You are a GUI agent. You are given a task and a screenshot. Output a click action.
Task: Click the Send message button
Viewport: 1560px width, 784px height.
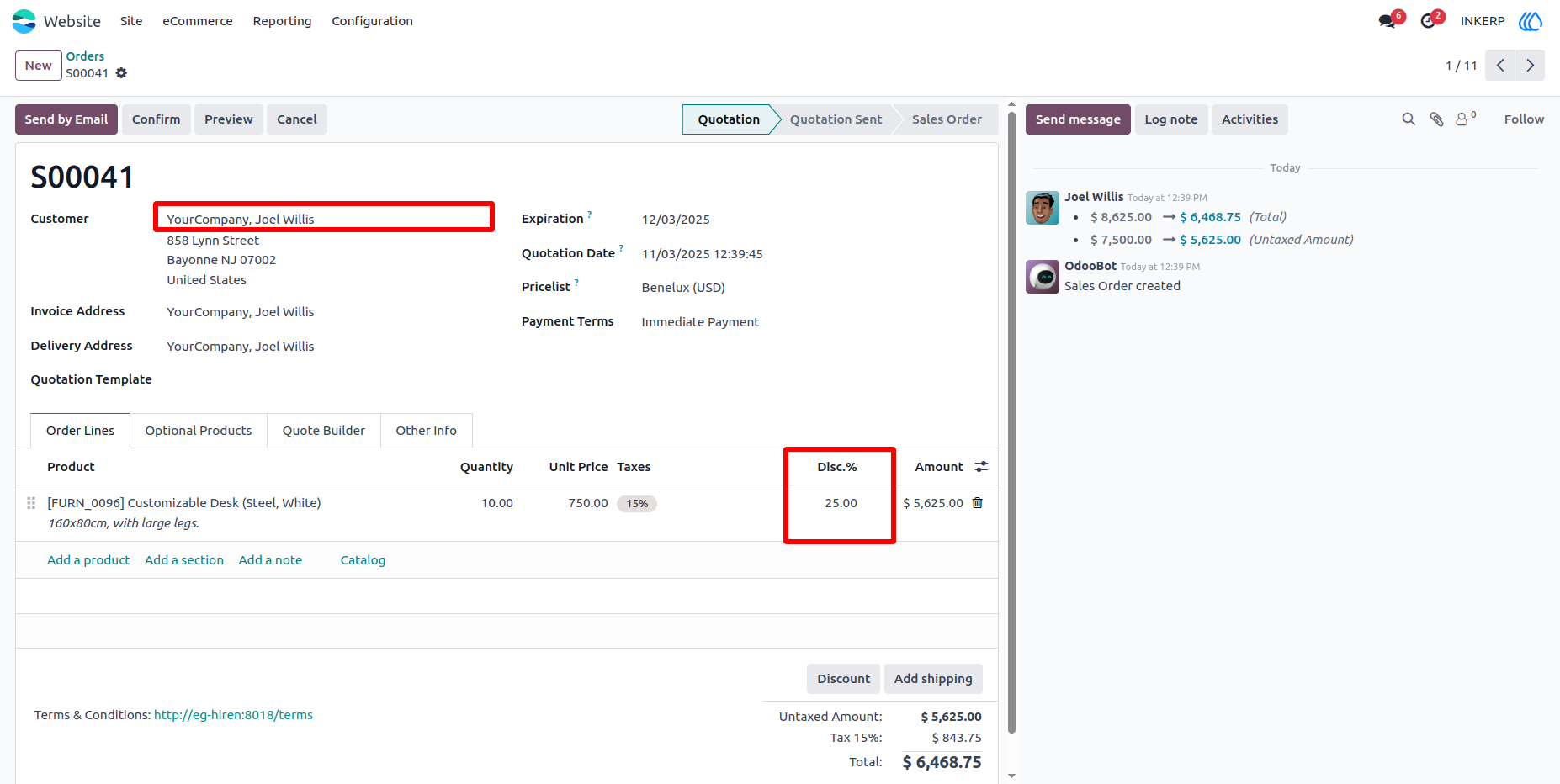click(x=1078, y=119)
